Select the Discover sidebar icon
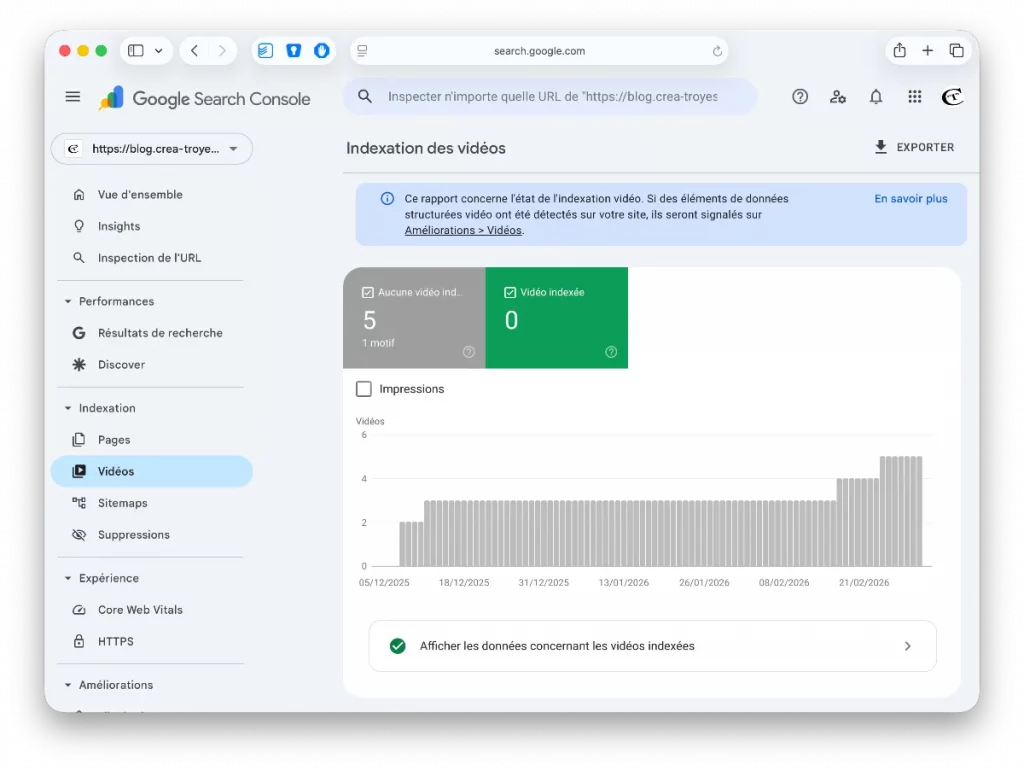Image resolution: width=1024 pixels, height=771 pixels. click(x=80, y=364)
